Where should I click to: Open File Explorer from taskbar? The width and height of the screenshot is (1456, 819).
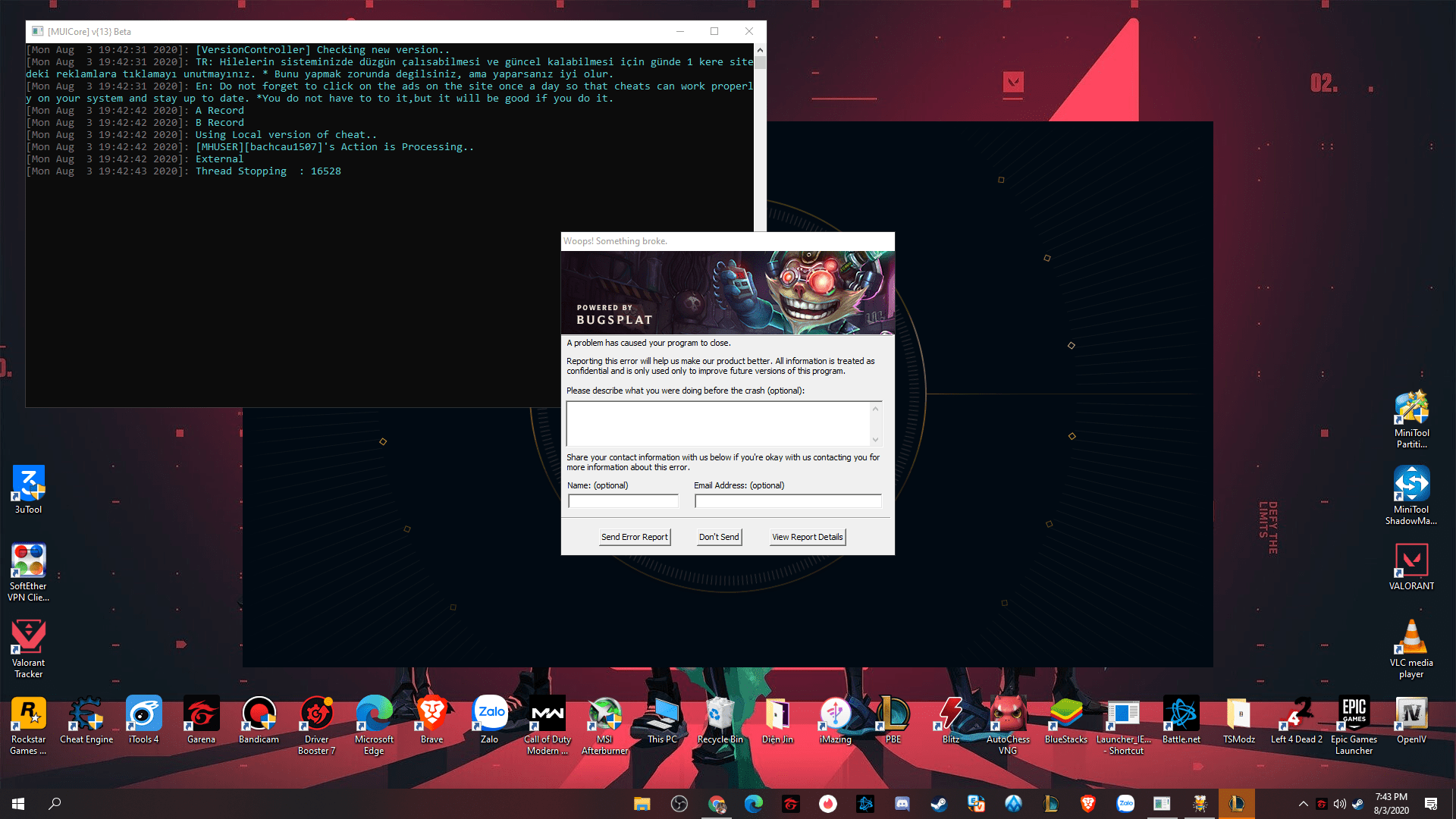(642, 804)
